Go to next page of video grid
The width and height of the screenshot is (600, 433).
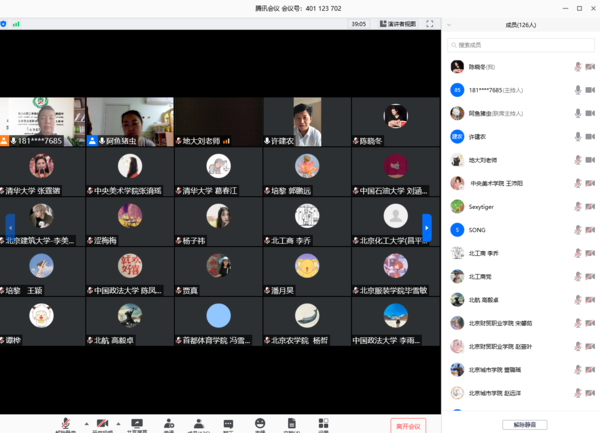click(427, 228)
